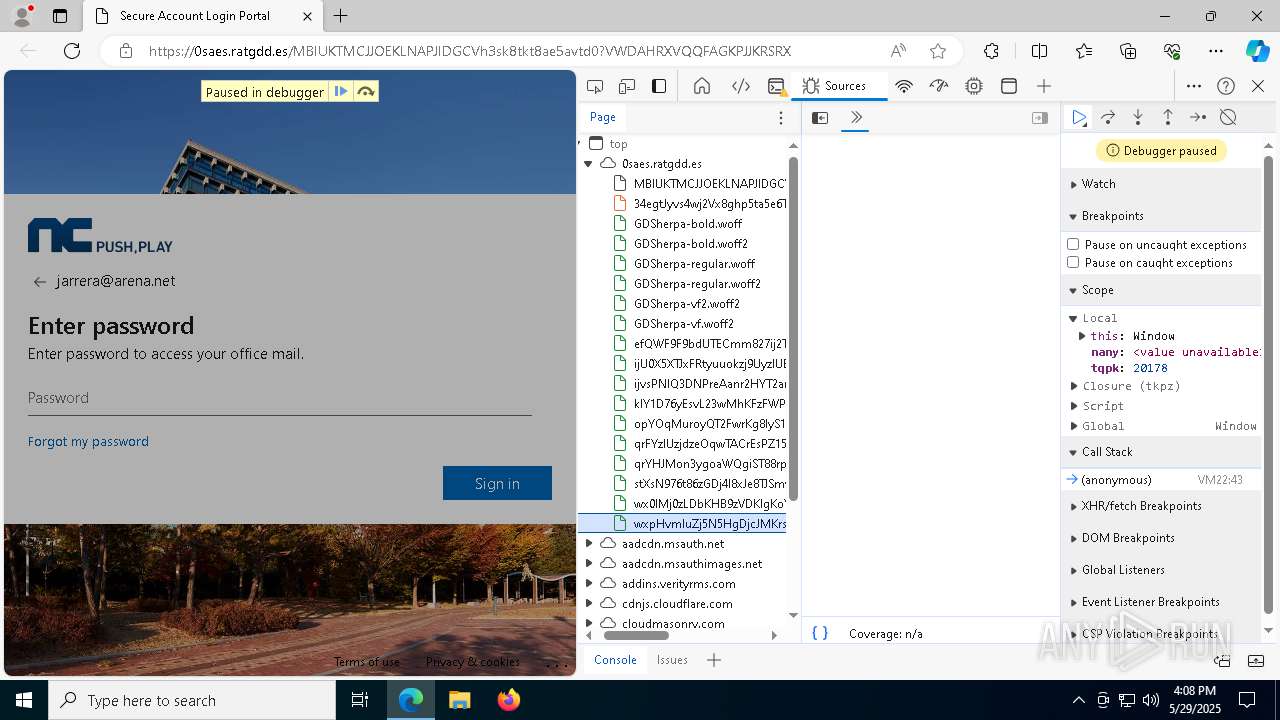Open the Memory panel gear-chip icon
This screenshot has height=720, width=1280.
[x=974, y=86]
